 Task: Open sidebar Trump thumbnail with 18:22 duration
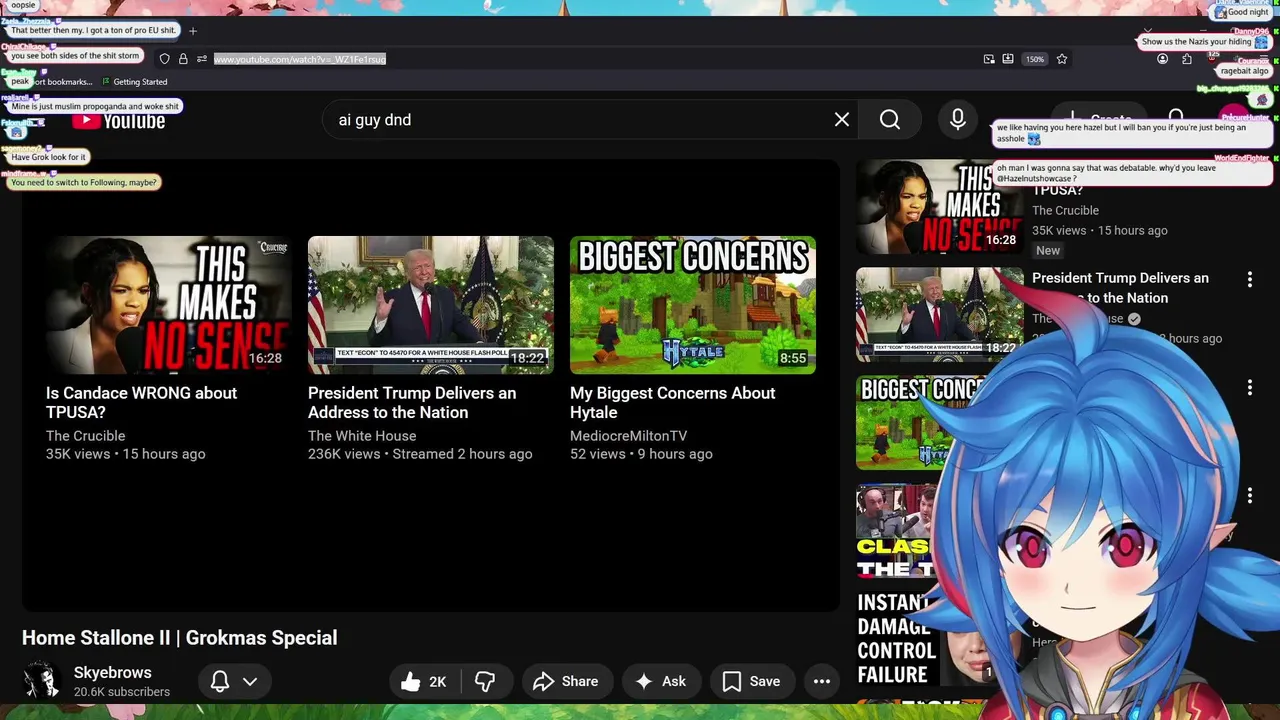[x=938, y=315]
